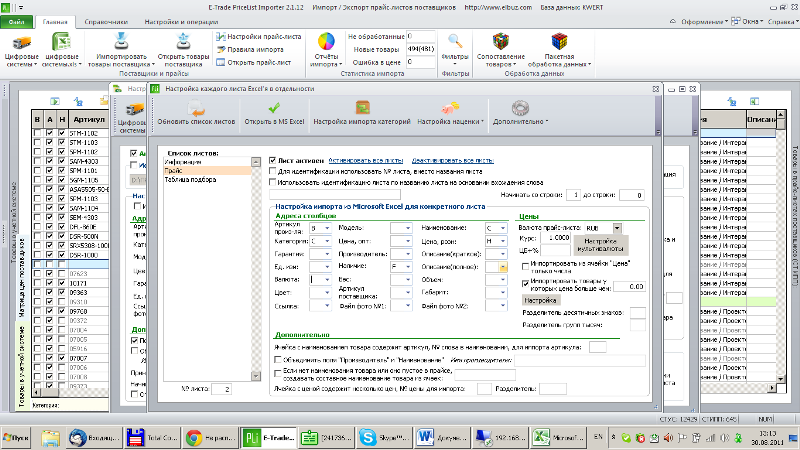
Task: Click Открыть прайс-лист in ribbon
Action: coord(254,62)
